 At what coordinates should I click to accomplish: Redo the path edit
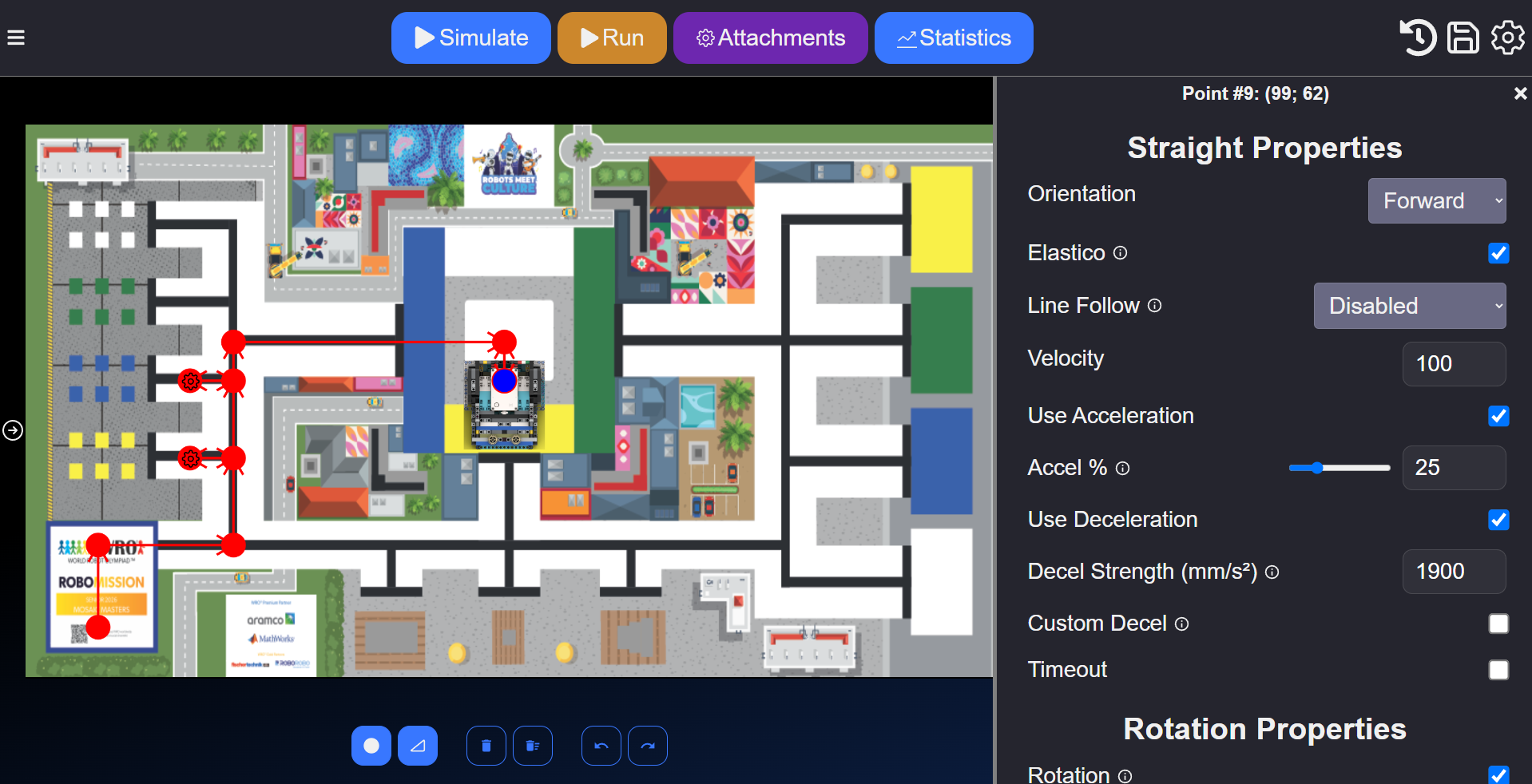[x=648, y=746]
